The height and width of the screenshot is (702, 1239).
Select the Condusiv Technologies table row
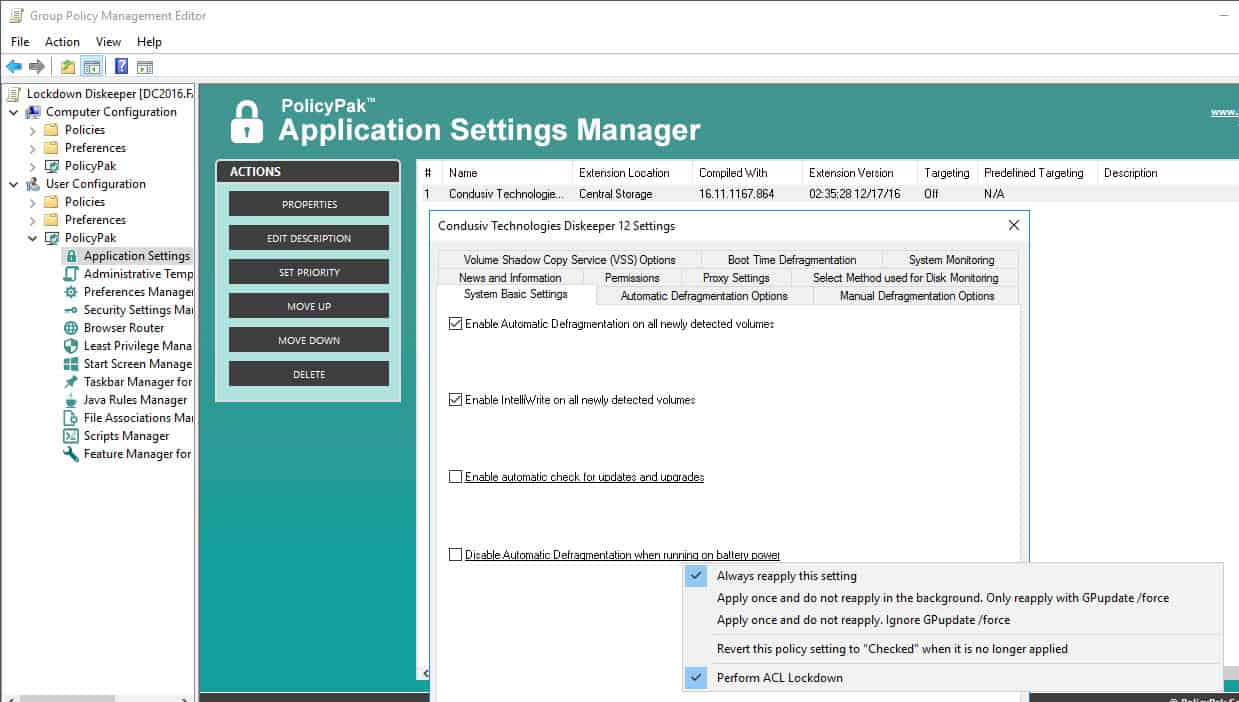[x=827, y=194]
